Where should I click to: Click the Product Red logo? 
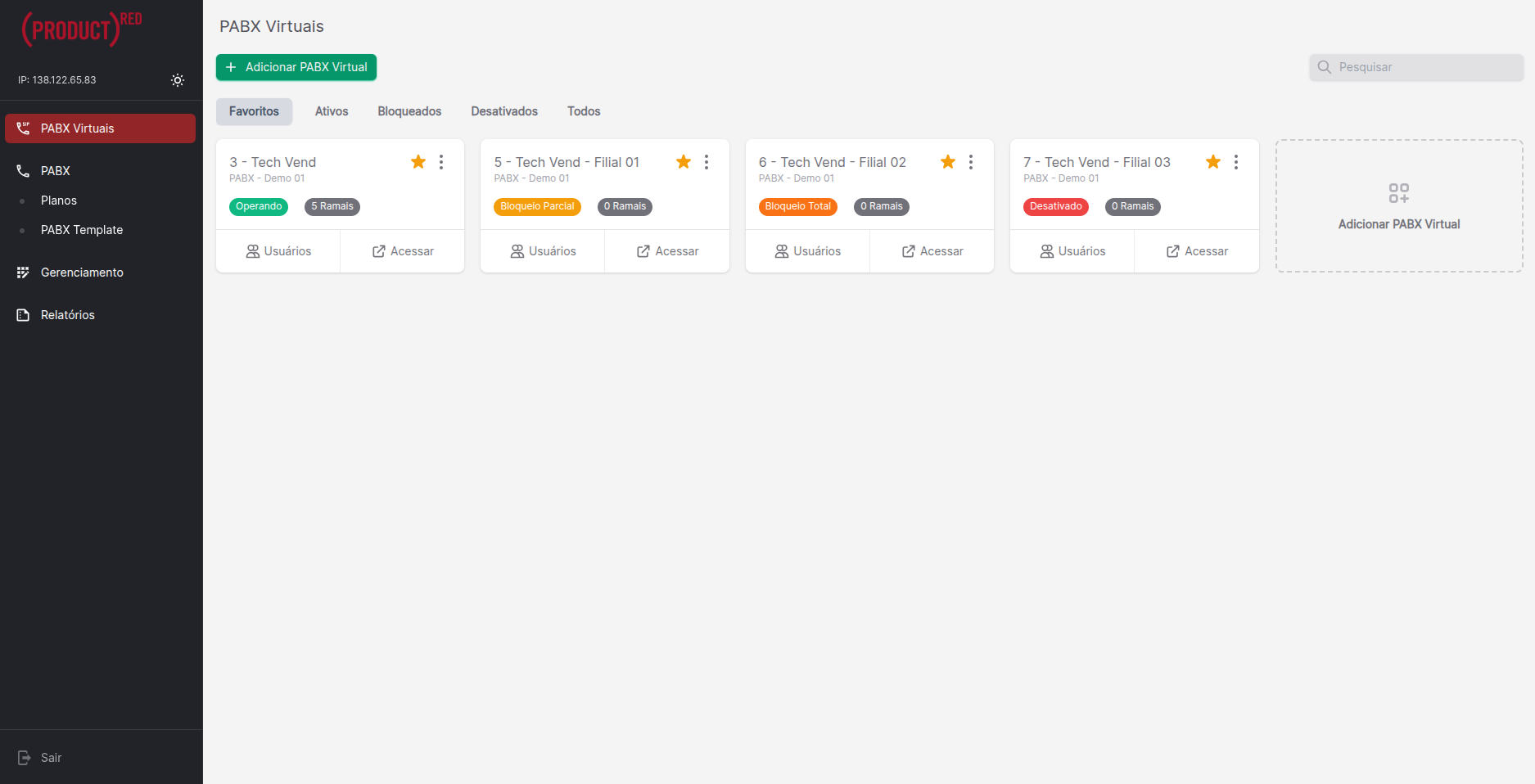coord(82,29)
